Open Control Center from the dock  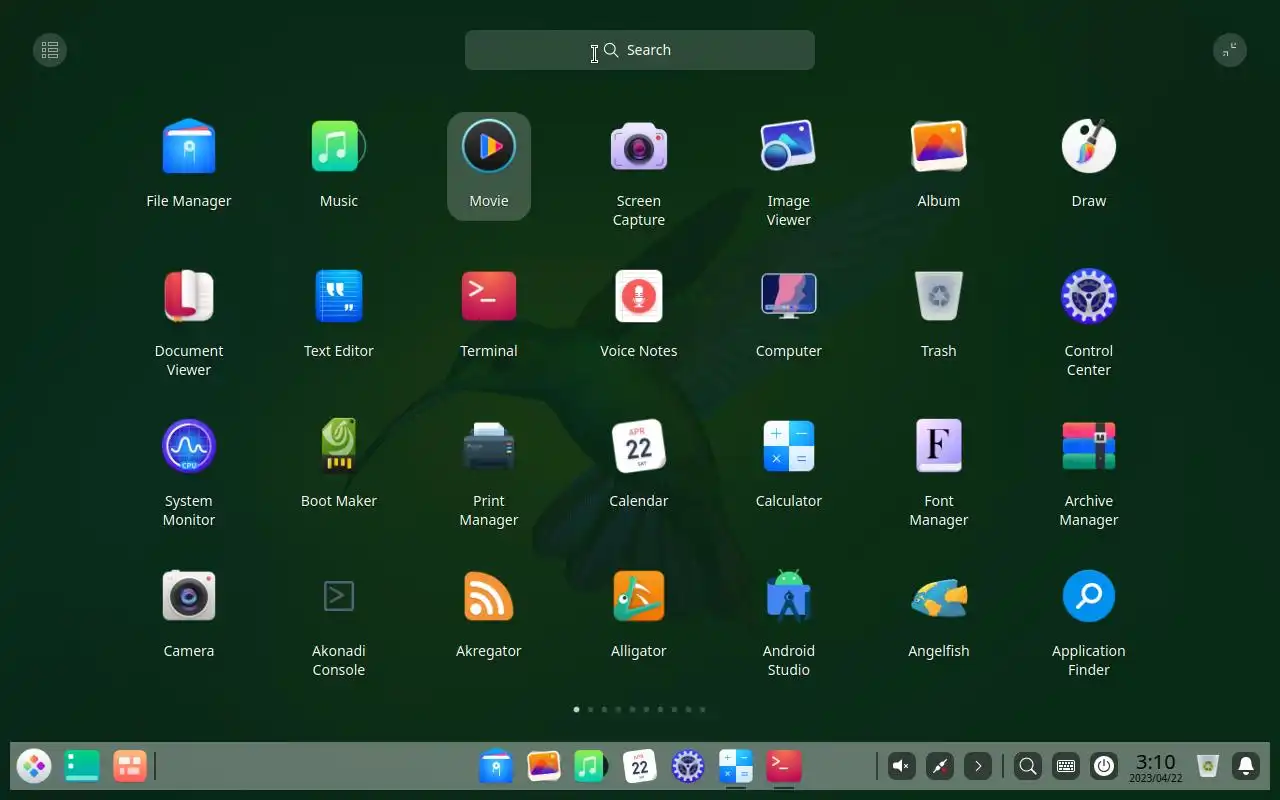click(x=688, y=767)
